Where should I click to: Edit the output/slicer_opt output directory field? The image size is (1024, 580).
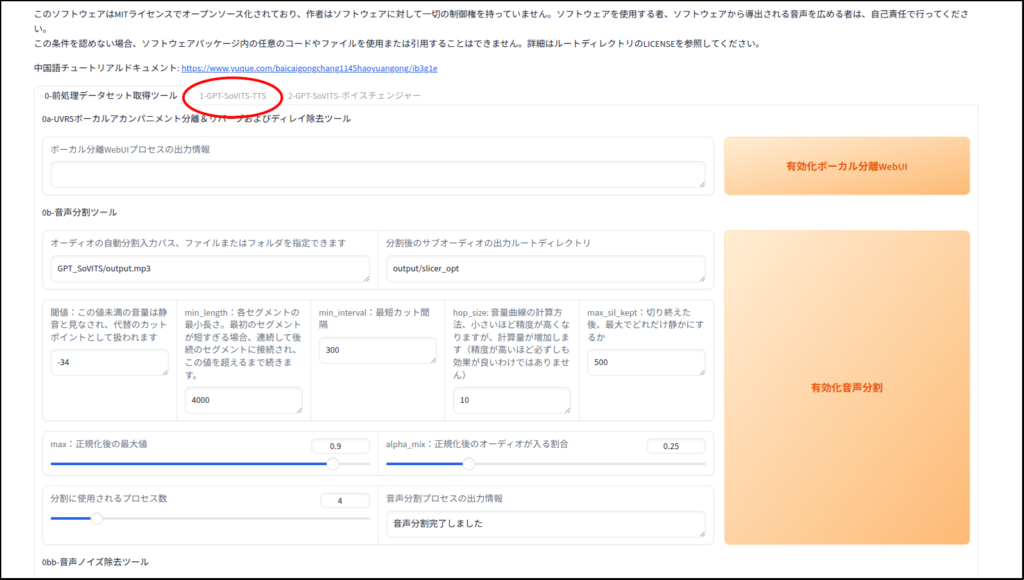545,269
